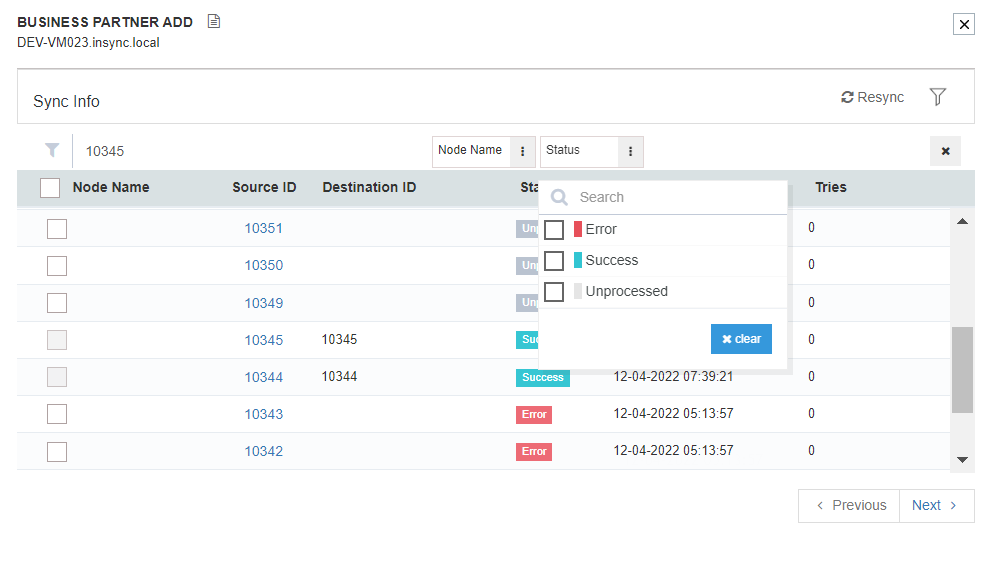
Task: Click the Status filter options dots
Action: [630, 152]
